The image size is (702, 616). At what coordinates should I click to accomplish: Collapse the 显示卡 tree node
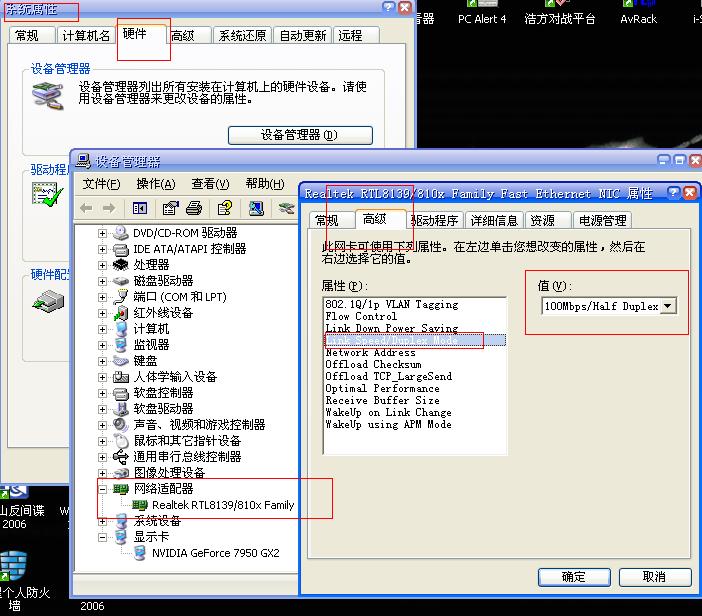tap(102, 537)
